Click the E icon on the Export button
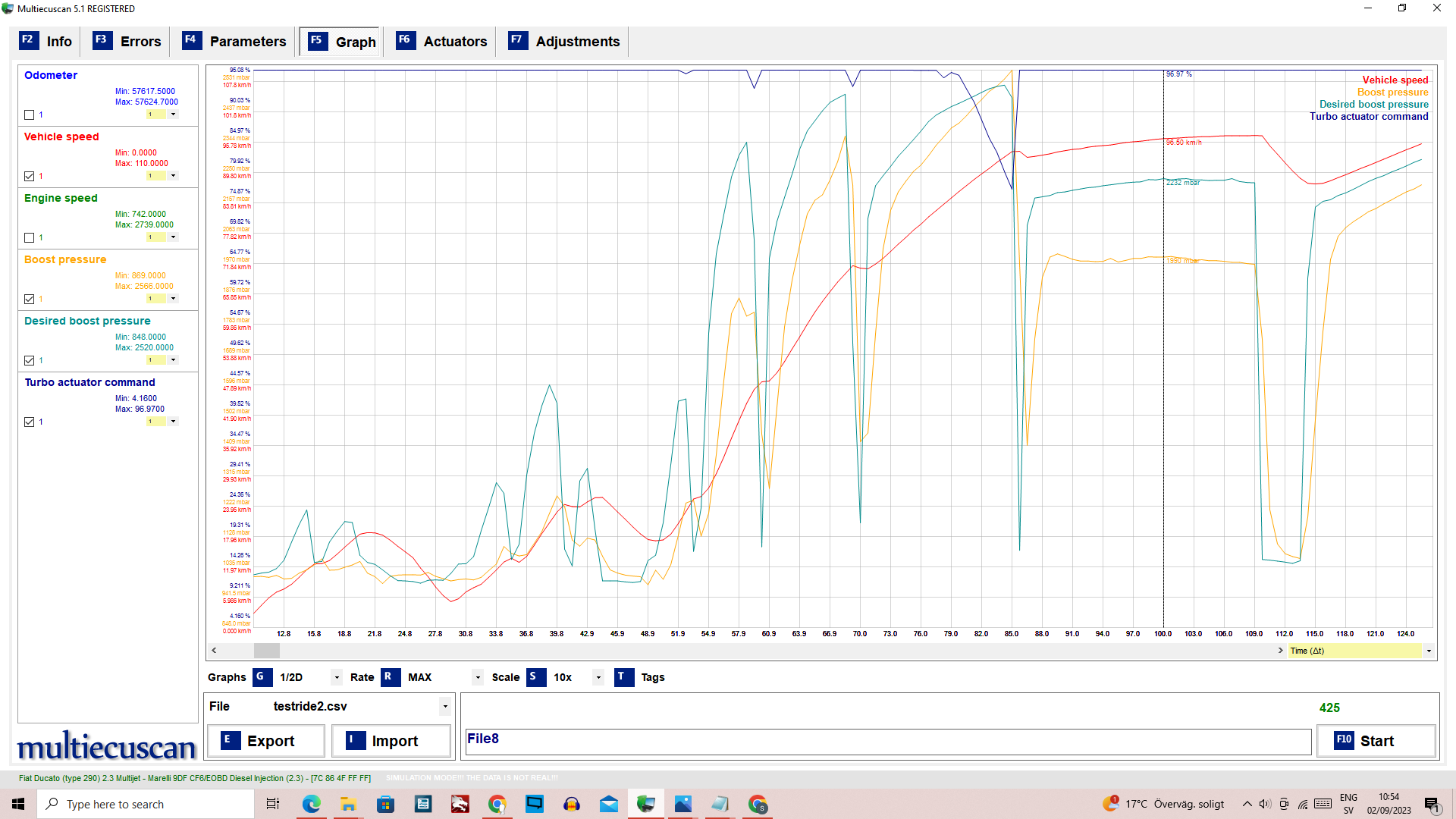 pyautogui.click(x=230, y=740)
